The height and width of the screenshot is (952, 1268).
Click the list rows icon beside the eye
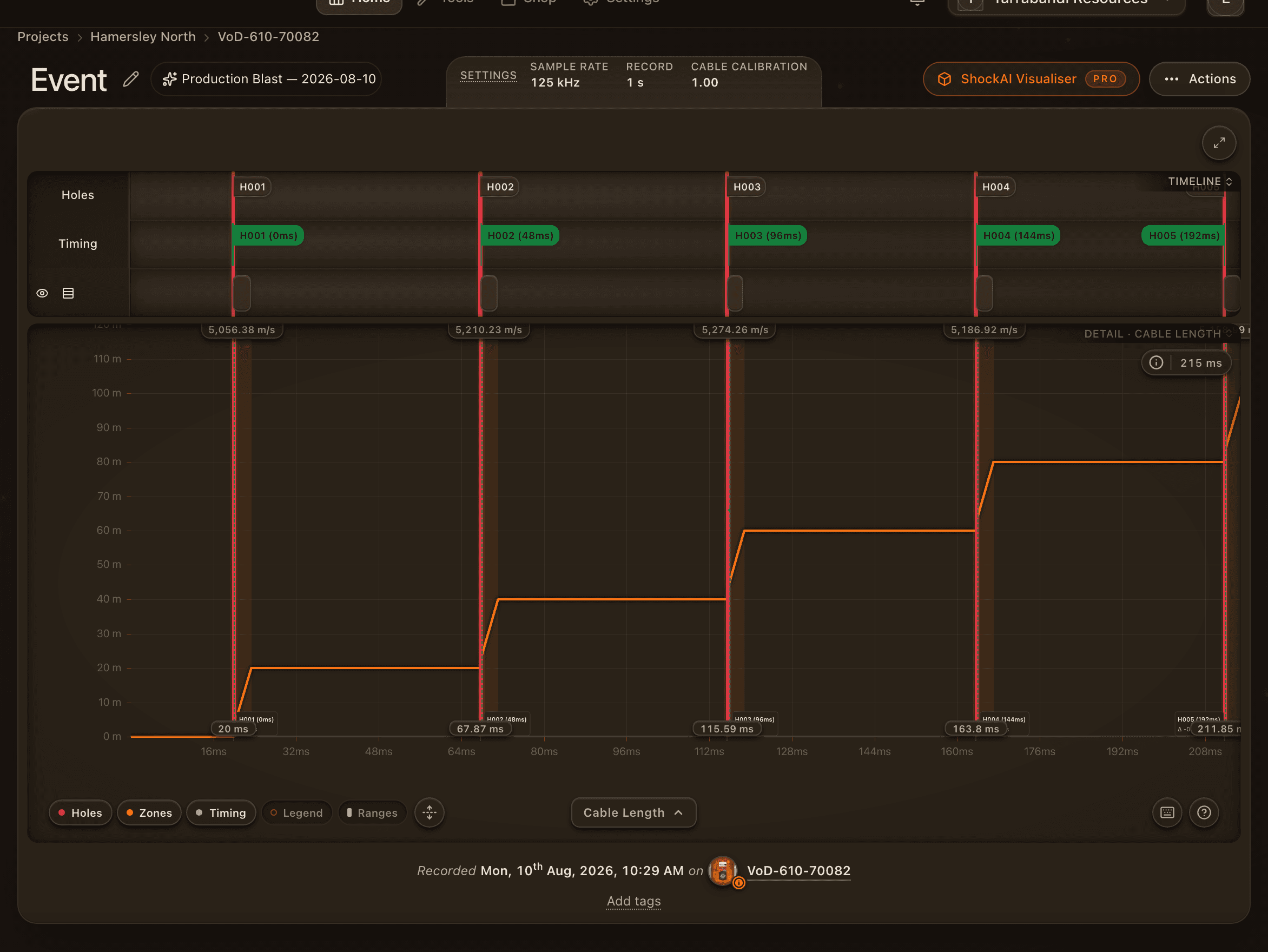click(x=68, y=294)
